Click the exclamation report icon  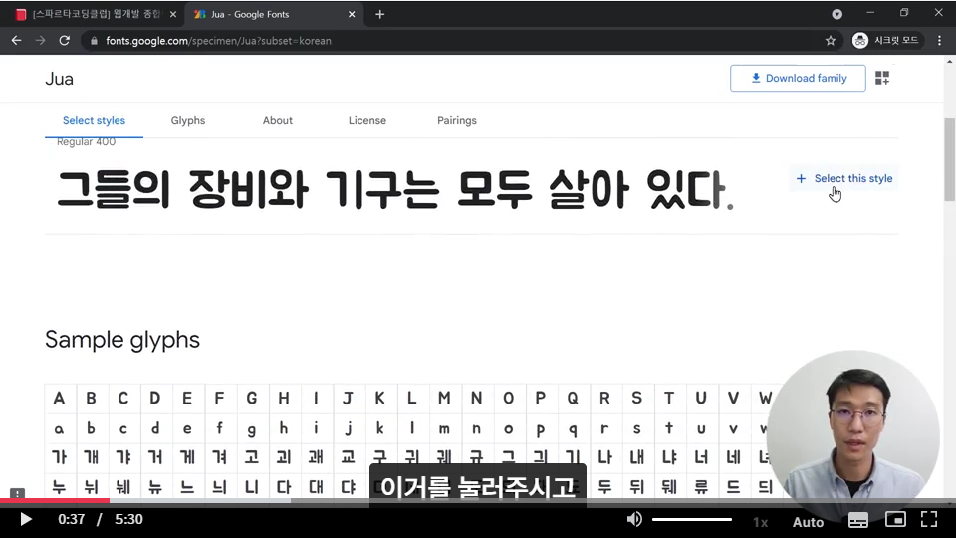(x=17, y=493)
